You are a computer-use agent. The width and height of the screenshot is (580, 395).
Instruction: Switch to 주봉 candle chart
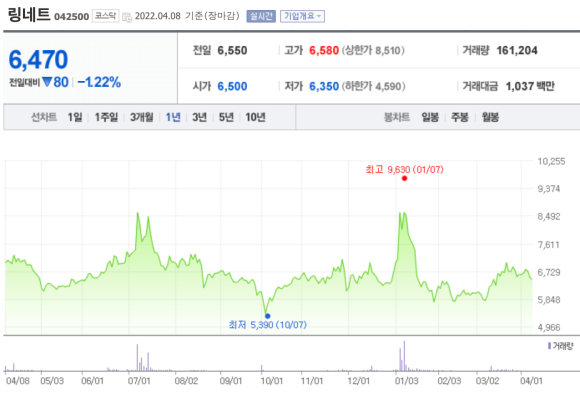(x=460, y=117)
